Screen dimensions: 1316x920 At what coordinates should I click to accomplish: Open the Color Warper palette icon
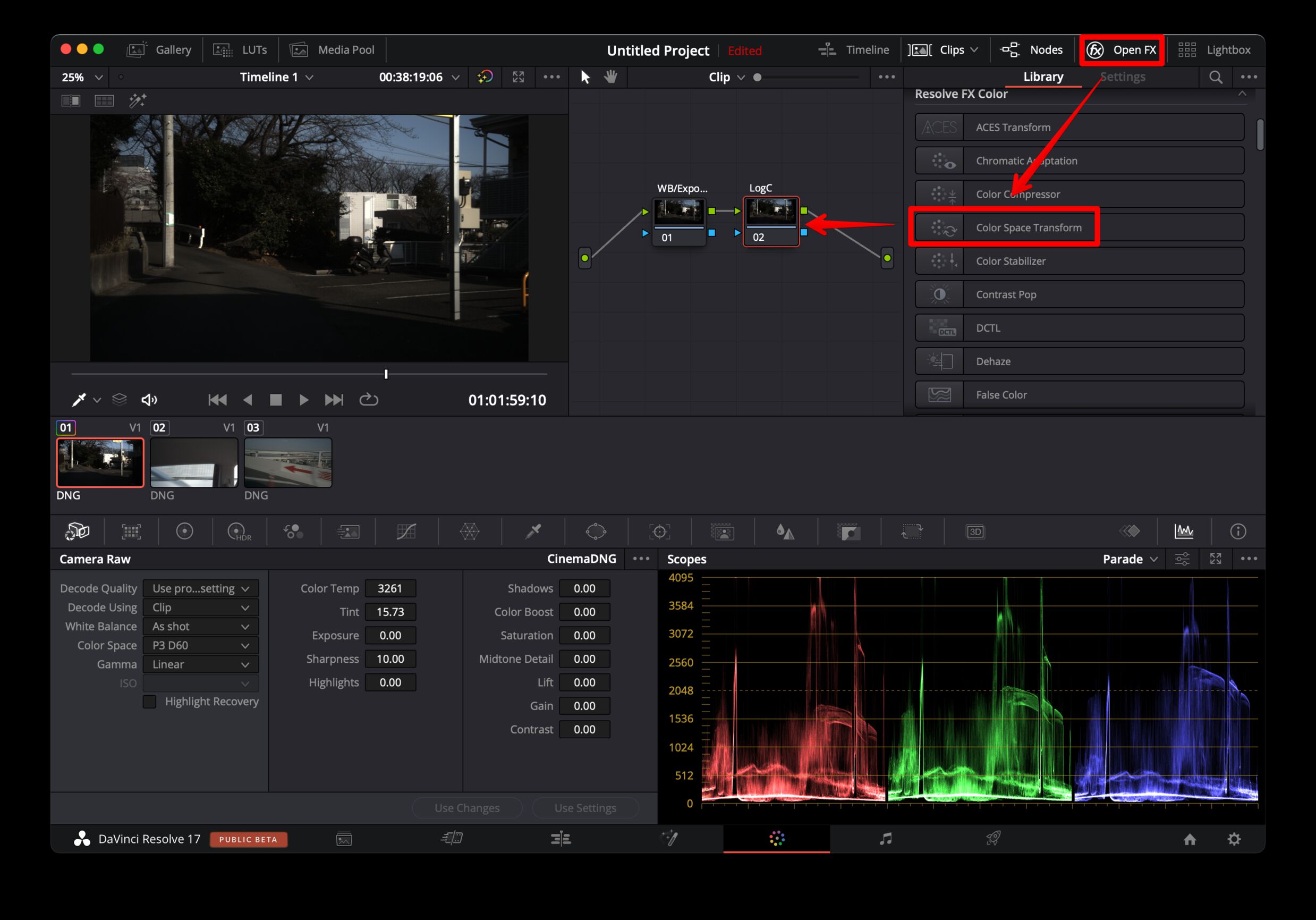click(x=470, y=532)
